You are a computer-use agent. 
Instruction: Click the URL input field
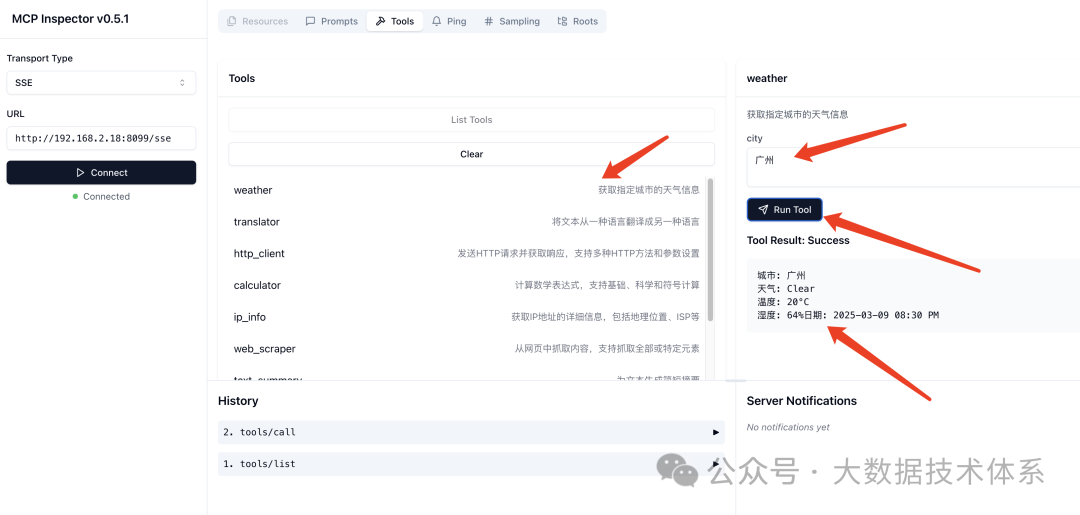click(101, 138)
